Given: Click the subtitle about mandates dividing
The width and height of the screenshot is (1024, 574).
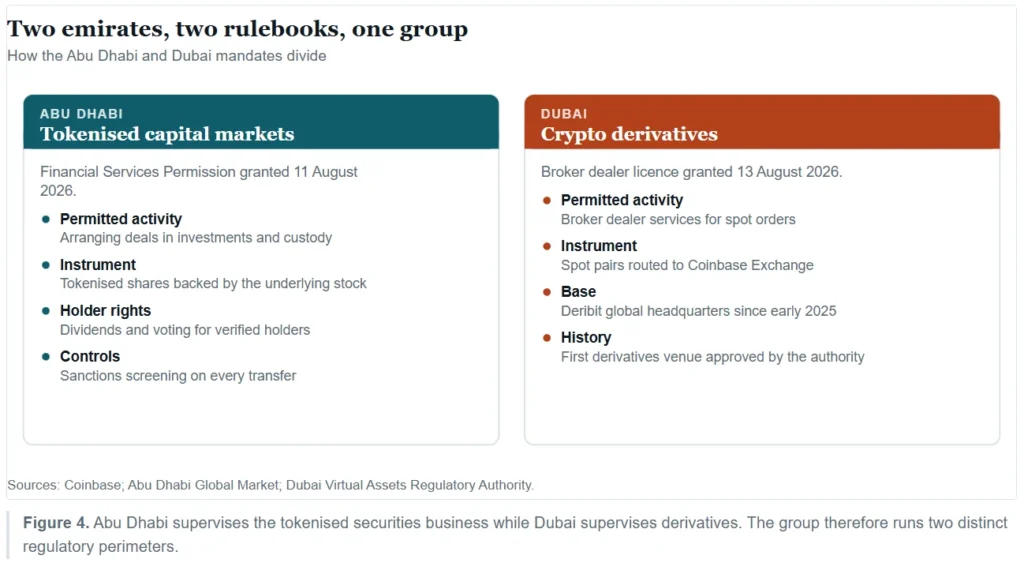Looking at the screenshot, I should [x=167, y=56].
